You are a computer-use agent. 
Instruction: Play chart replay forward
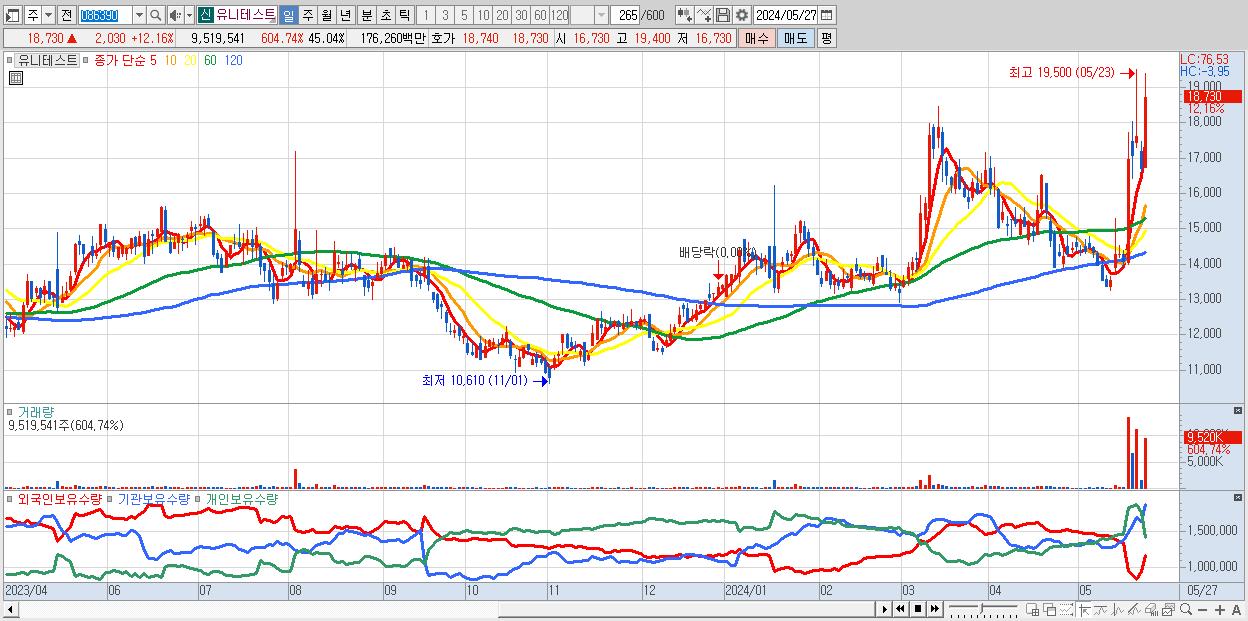885,609
